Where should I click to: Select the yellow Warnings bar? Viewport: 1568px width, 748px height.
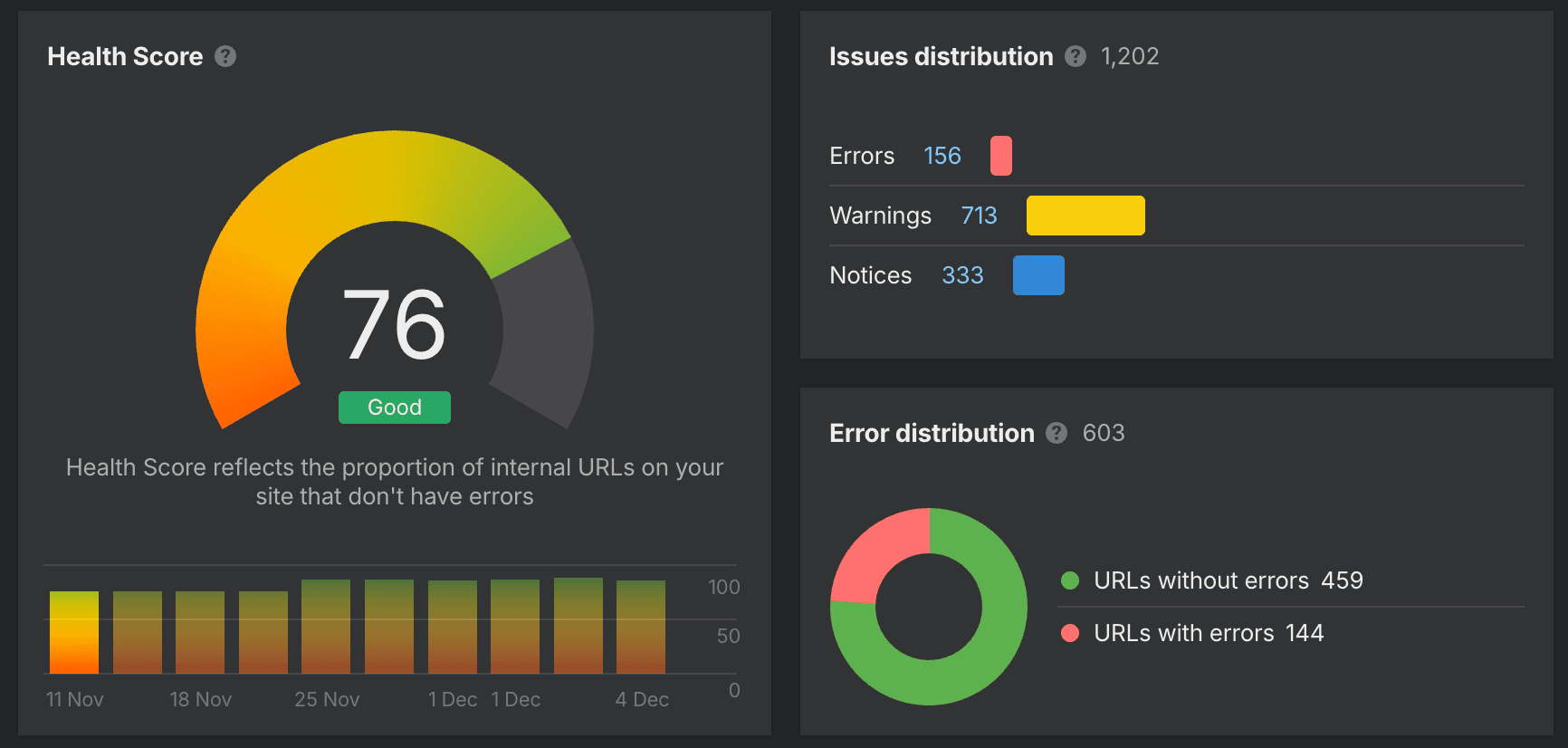(1085, 216)
